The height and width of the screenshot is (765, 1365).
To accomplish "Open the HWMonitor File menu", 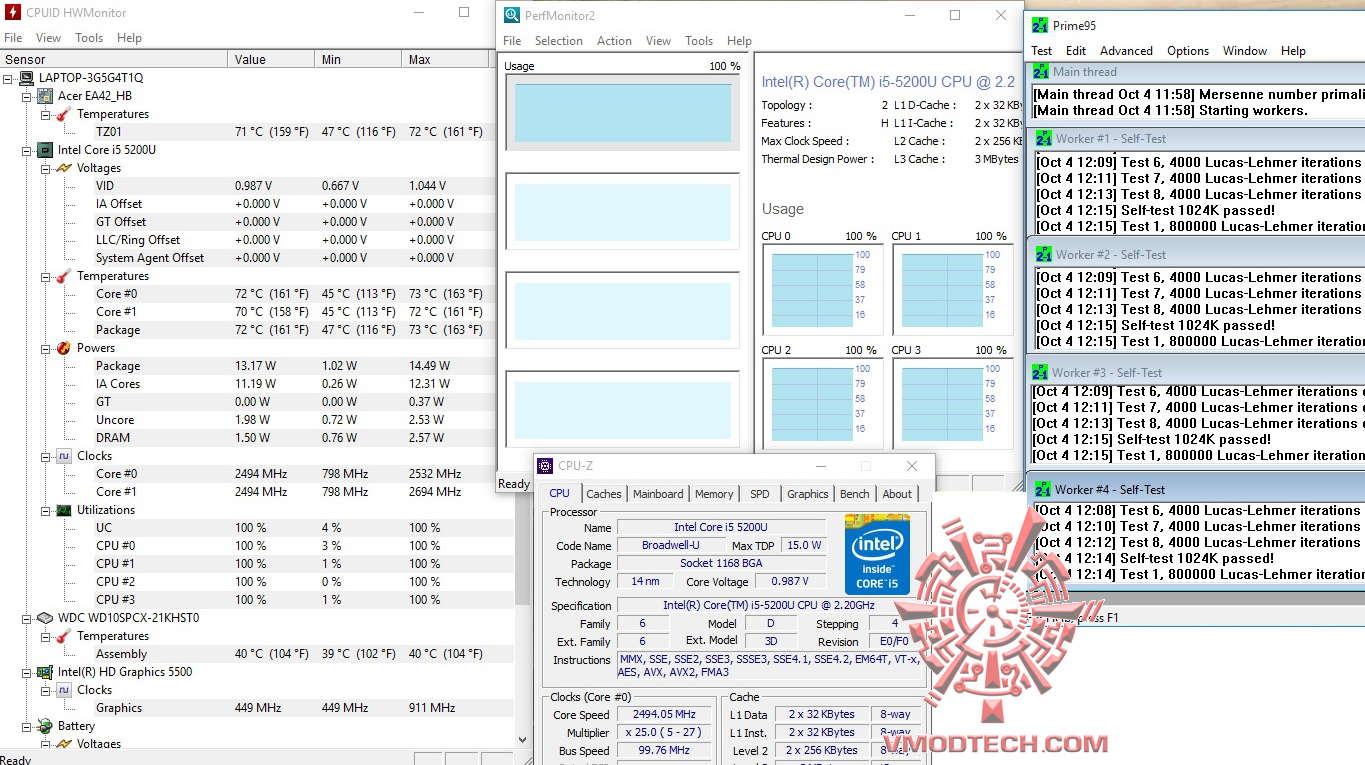I will tap(13, 38).
